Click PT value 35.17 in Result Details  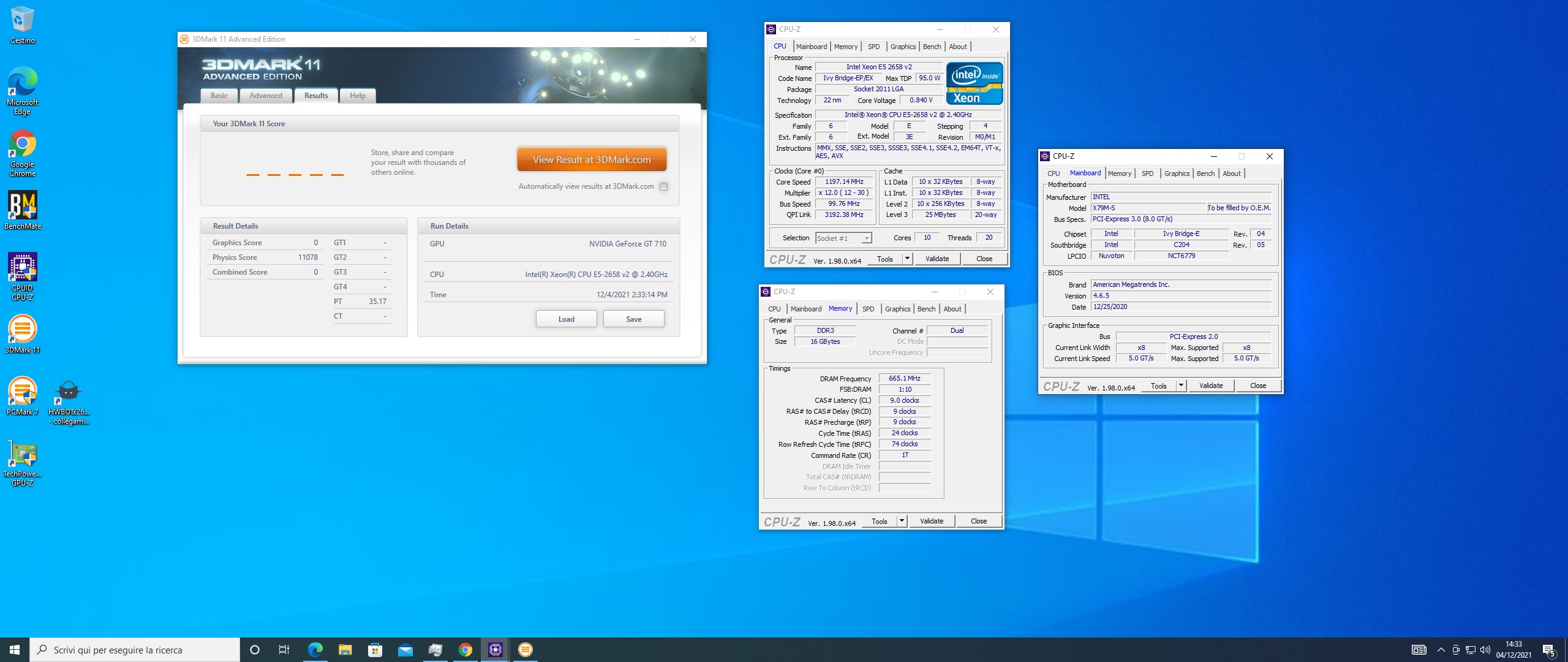point(377,302)
